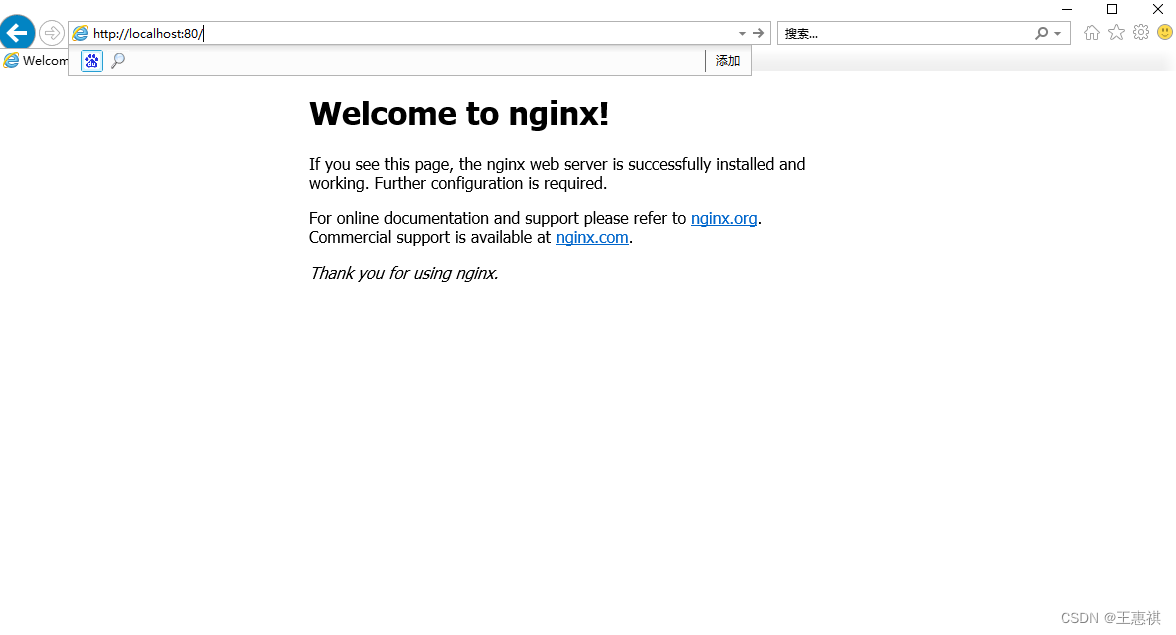Click the magnifier icon in the suggestion bar
The height and width of the screenshot is (635, 1176).
pos(118,61)
